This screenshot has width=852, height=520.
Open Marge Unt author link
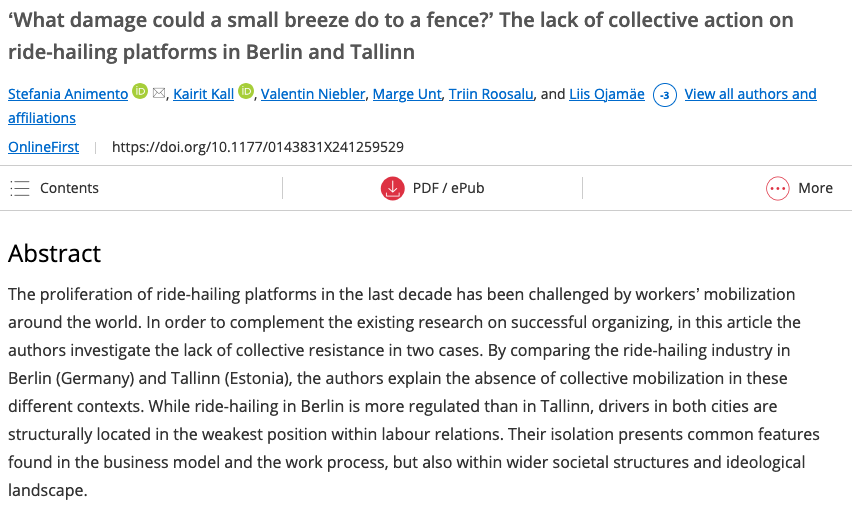coord(407,94)
